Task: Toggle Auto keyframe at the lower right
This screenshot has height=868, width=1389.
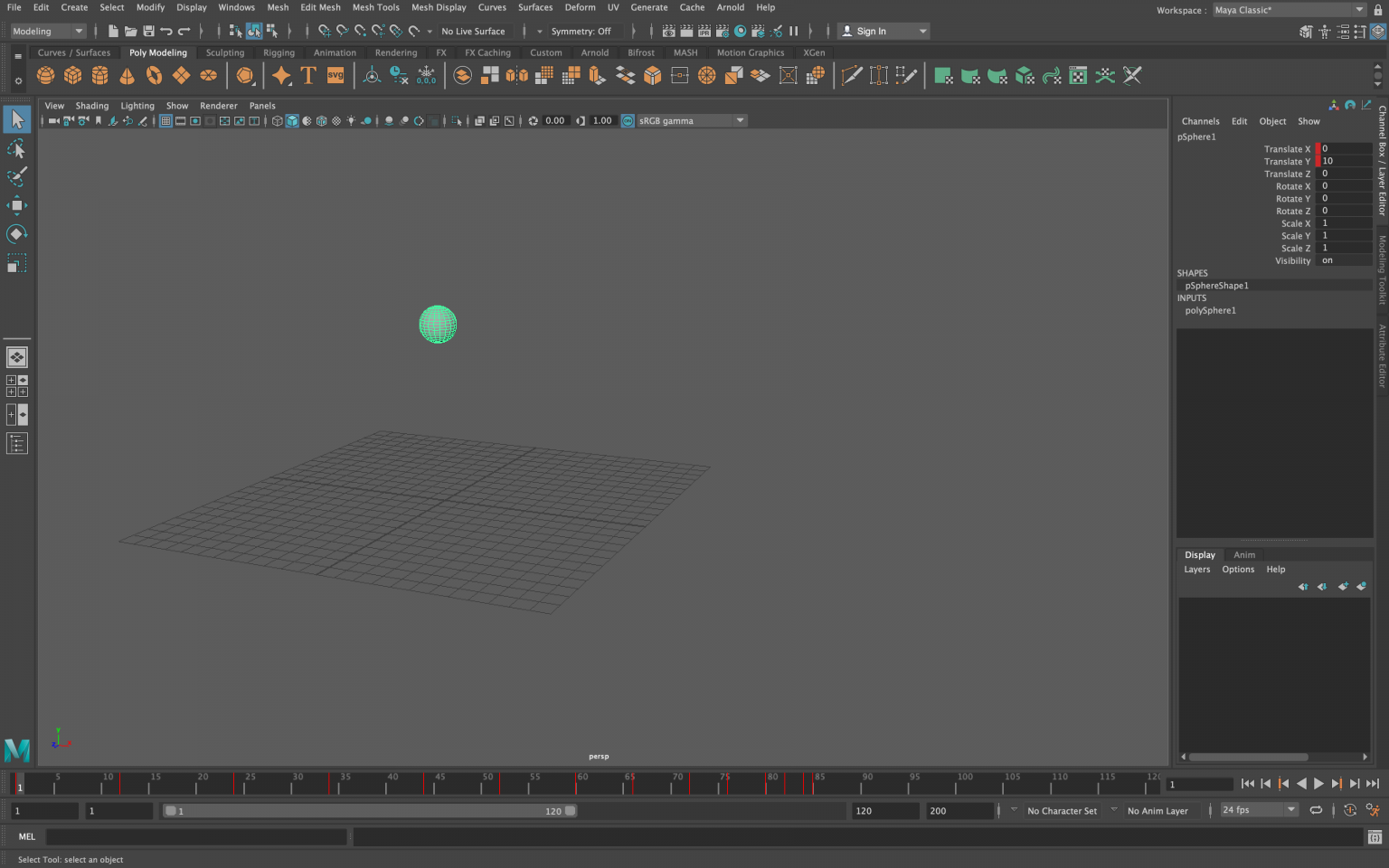Action: [1350, 810]
